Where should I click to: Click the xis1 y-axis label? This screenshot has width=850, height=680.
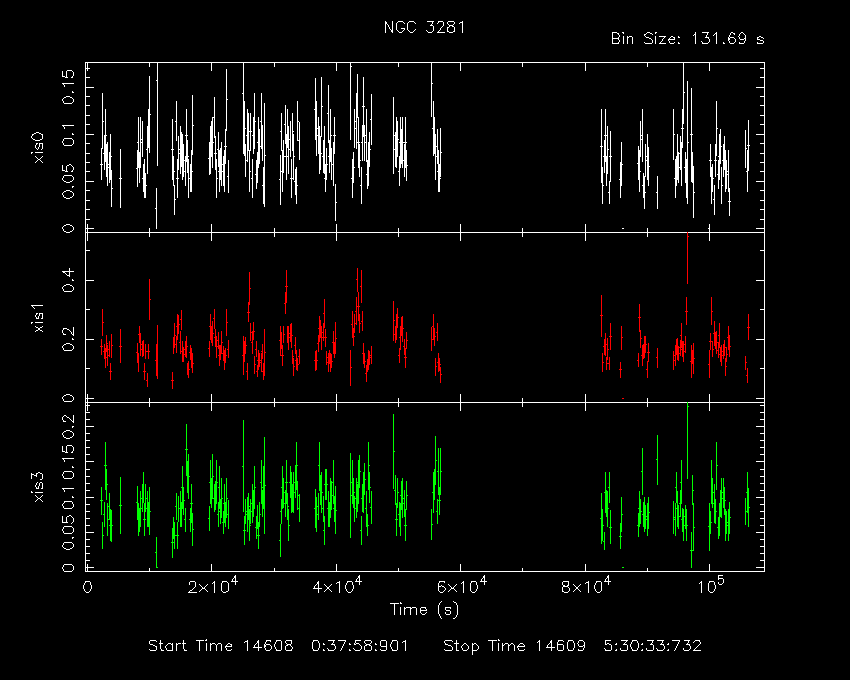38,318
